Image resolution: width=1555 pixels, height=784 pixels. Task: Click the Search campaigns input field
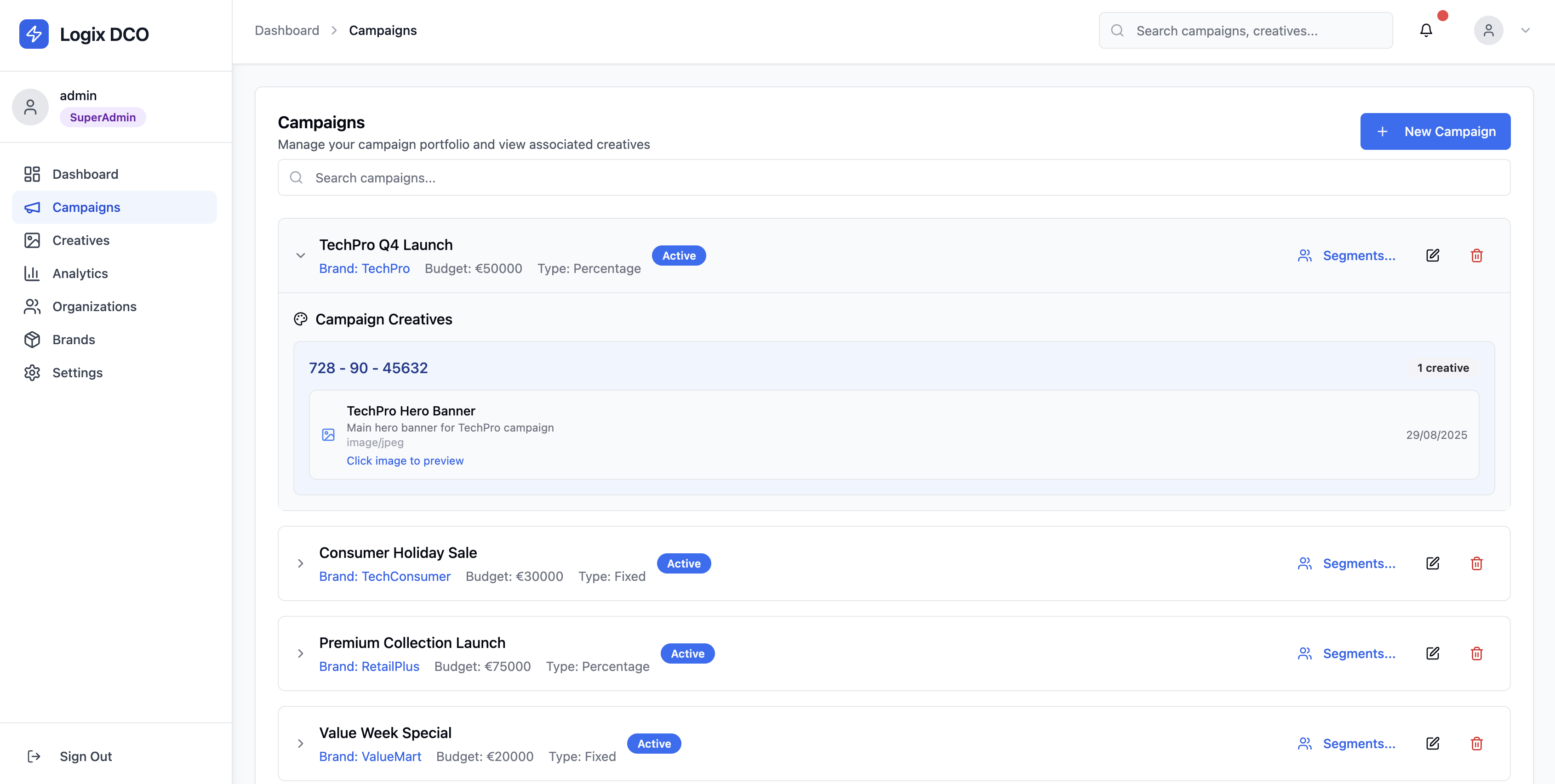[893, 177]
